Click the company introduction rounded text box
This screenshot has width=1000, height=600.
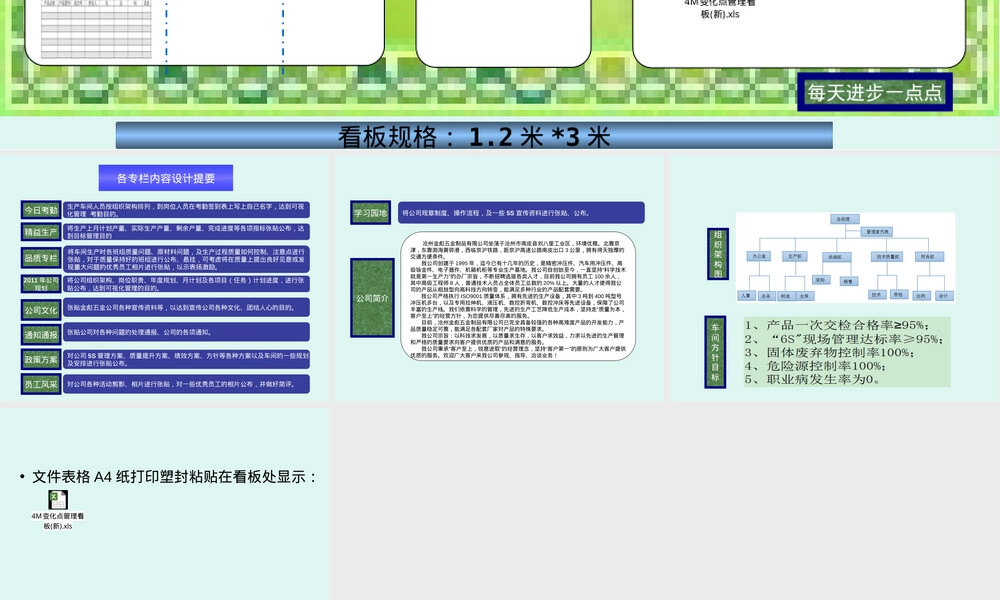tap(518, 296)
